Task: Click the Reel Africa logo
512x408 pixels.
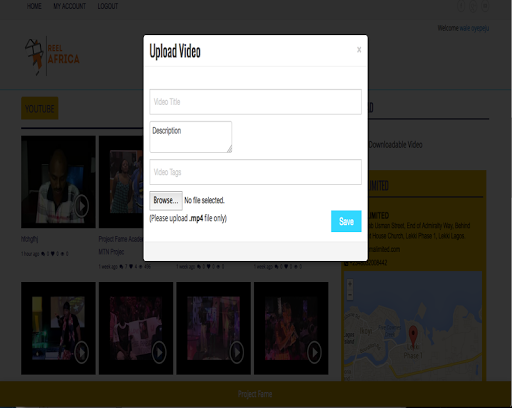Action: click(x=52, y=56)
